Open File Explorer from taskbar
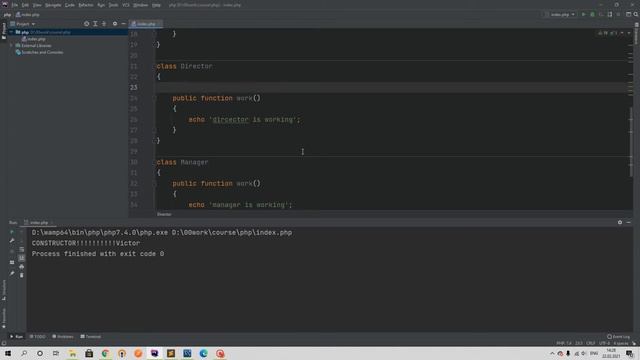640x360 pixels. click(x=72, y=353)
